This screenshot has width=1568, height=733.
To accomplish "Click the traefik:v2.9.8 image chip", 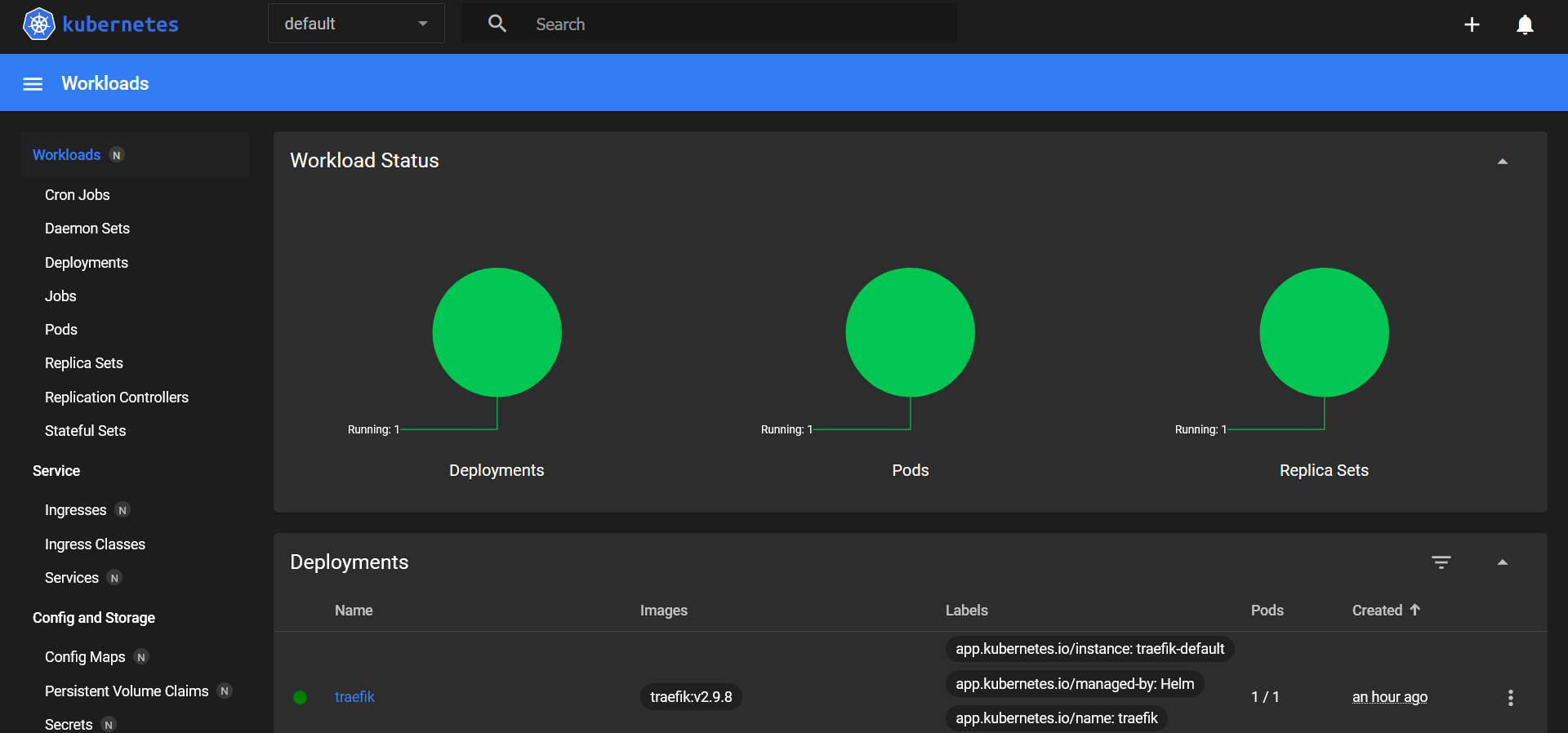I will 691,697.
